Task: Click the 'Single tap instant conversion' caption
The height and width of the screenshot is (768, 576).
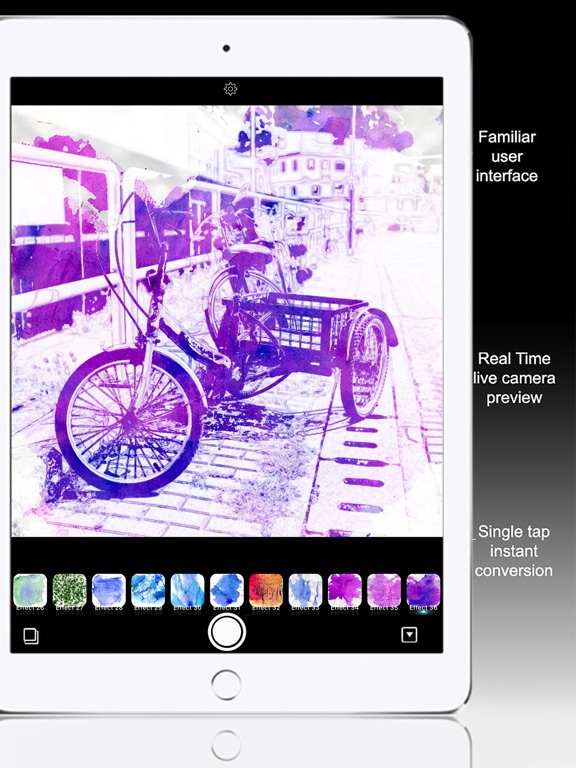Action: pyautogui.click(x=514, y=551)
